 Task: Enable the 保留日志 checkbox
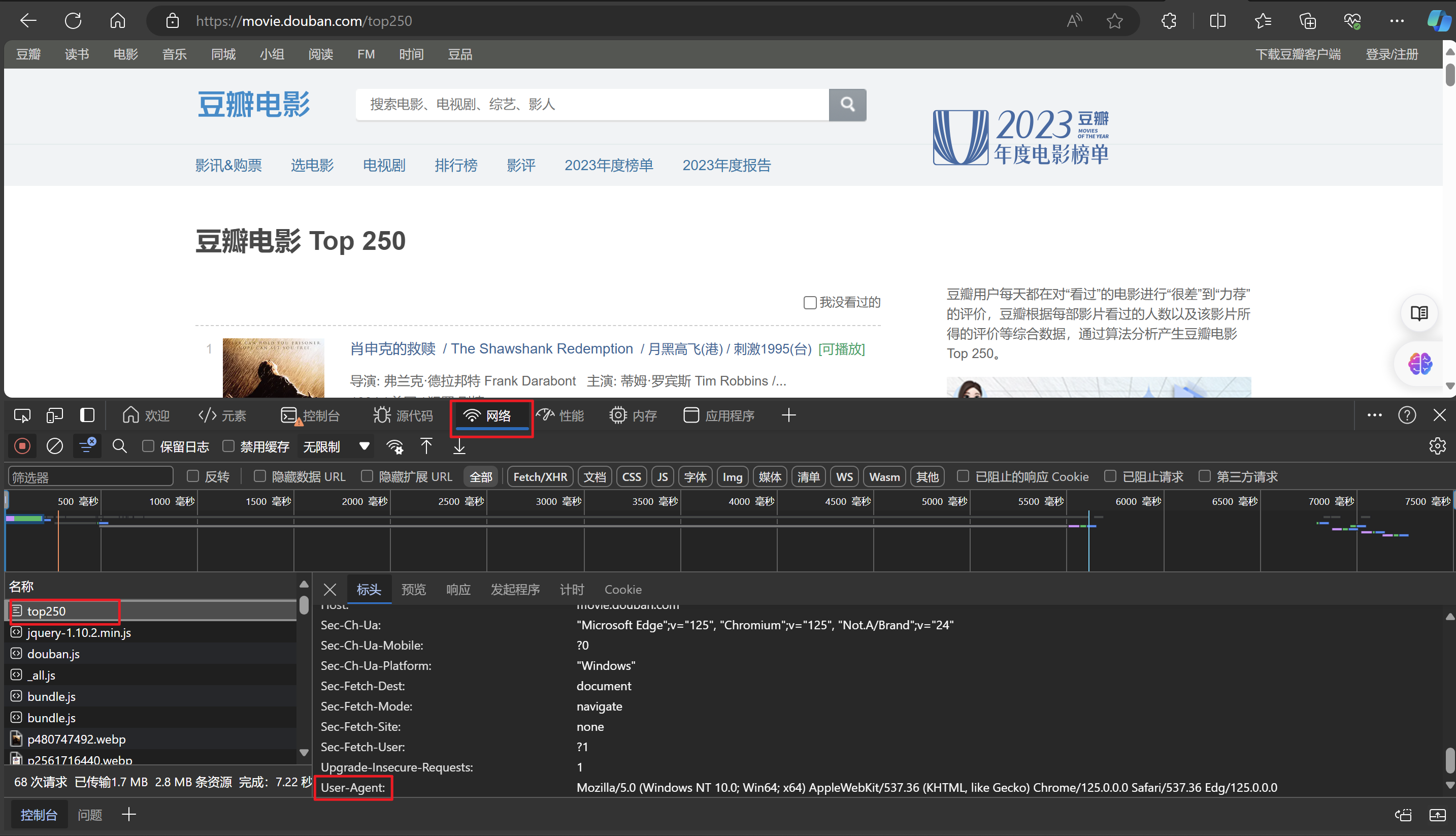pyautogui.click(x=148, y=446)
